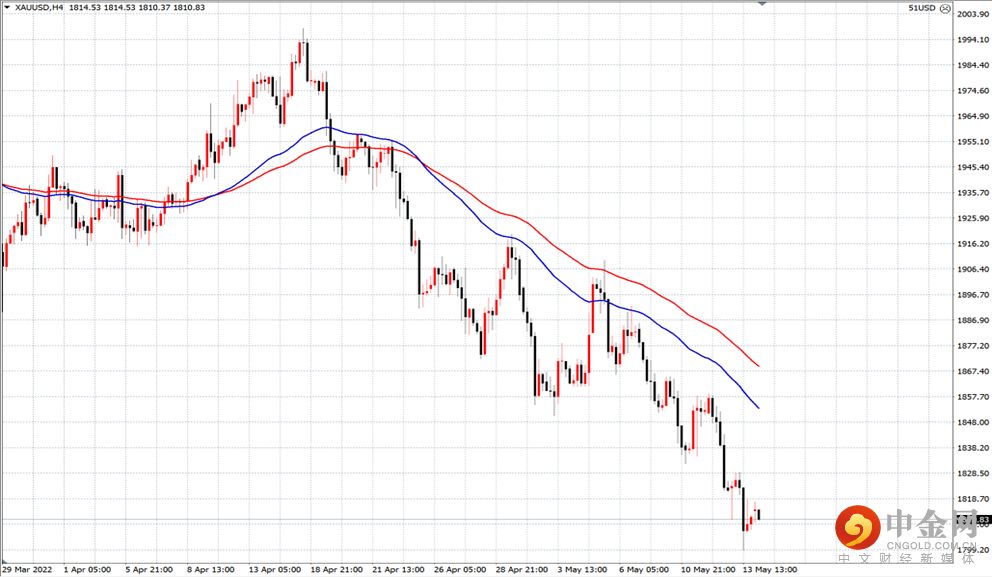This screenshot has height=577, width=992.
Task: Click the 10 May 21:00 time axis label
Action: (708, 569)
